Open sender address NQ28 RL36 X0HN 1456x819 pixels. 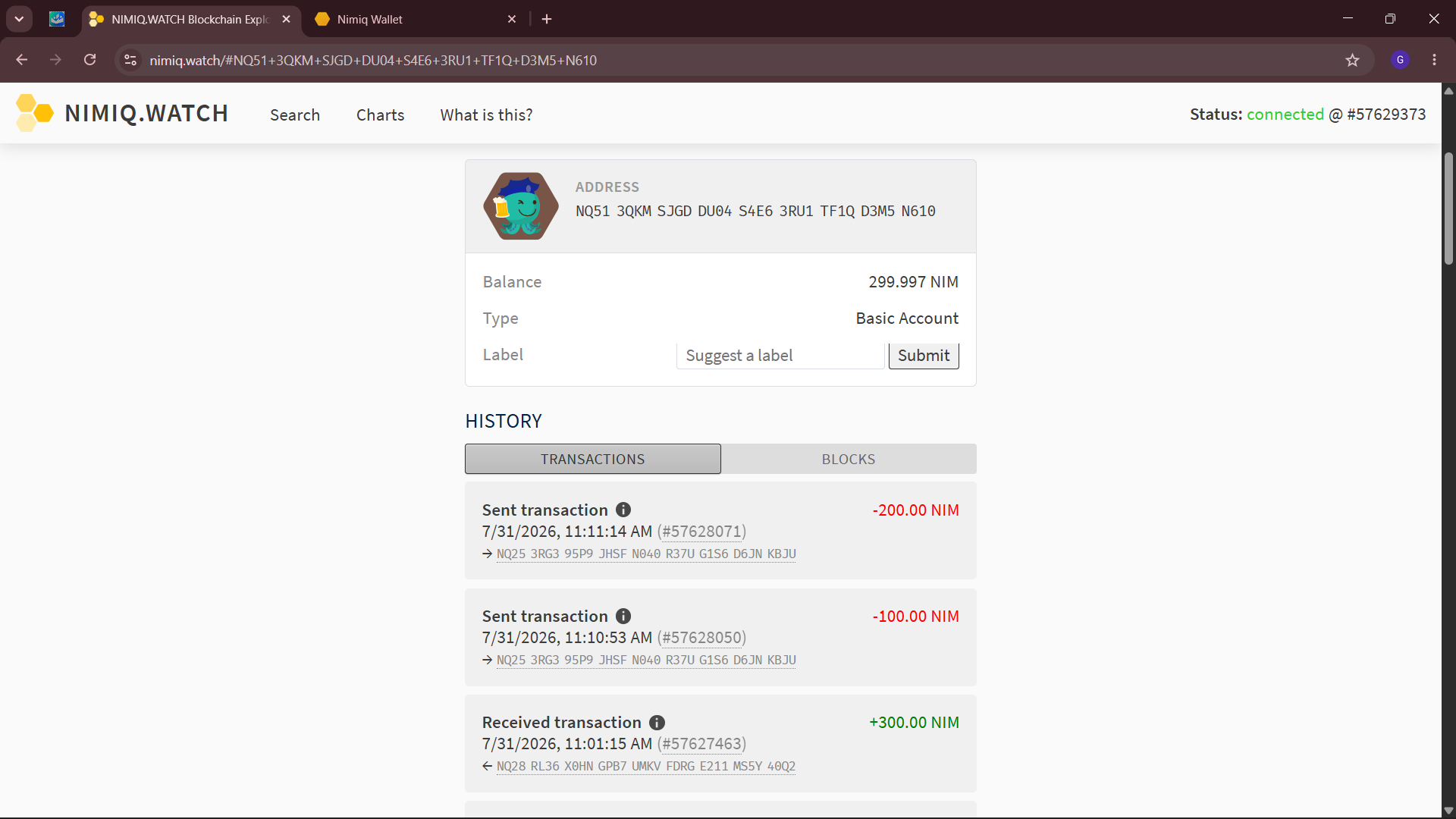pyautogui.click(x=646, y=767)
